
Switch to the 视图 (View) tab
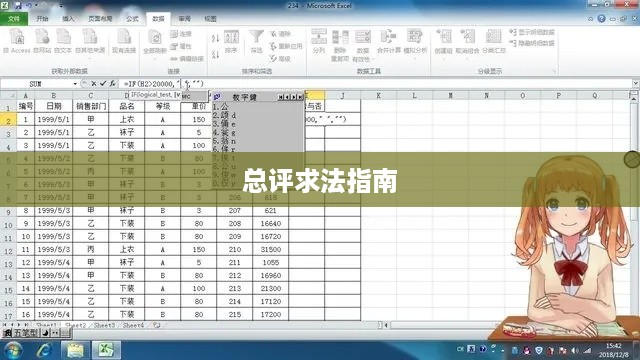tap(210, 19)
